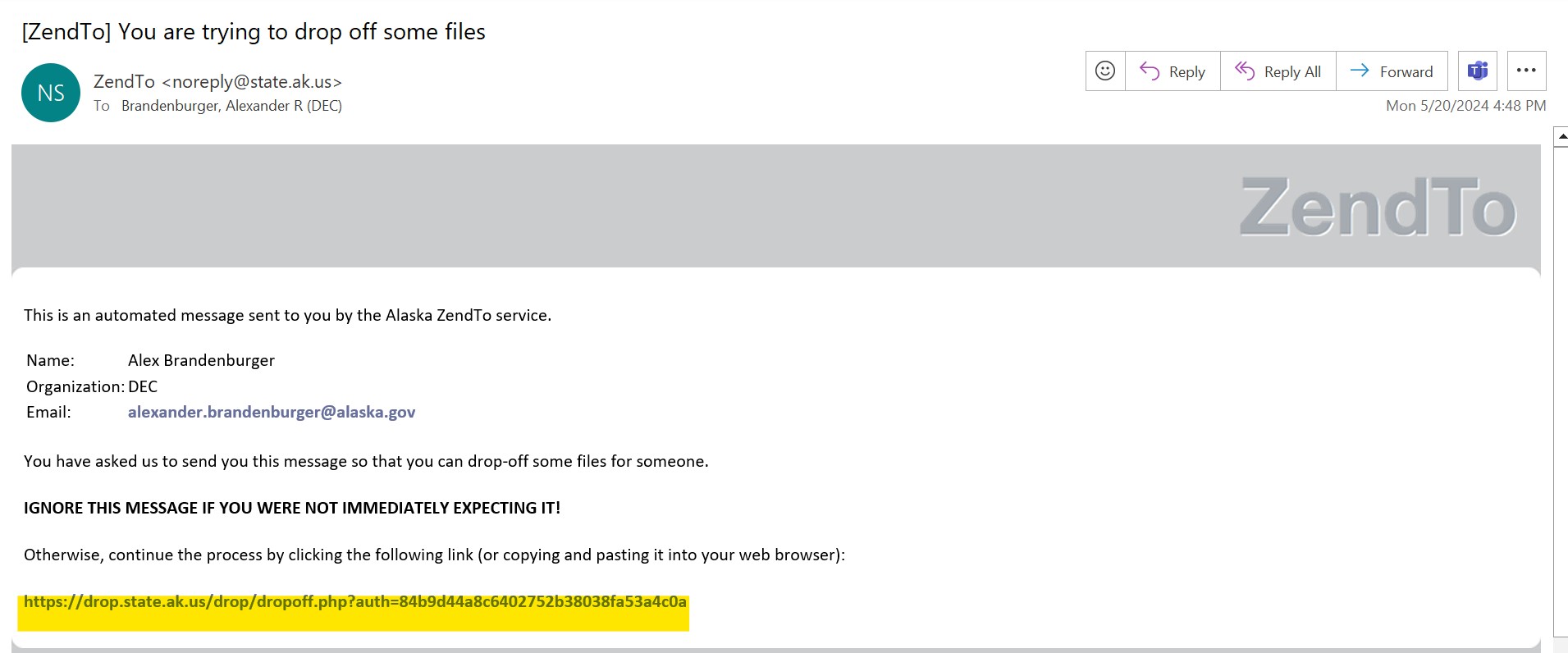Click the automated message intro sentence

tap(287, 315)
